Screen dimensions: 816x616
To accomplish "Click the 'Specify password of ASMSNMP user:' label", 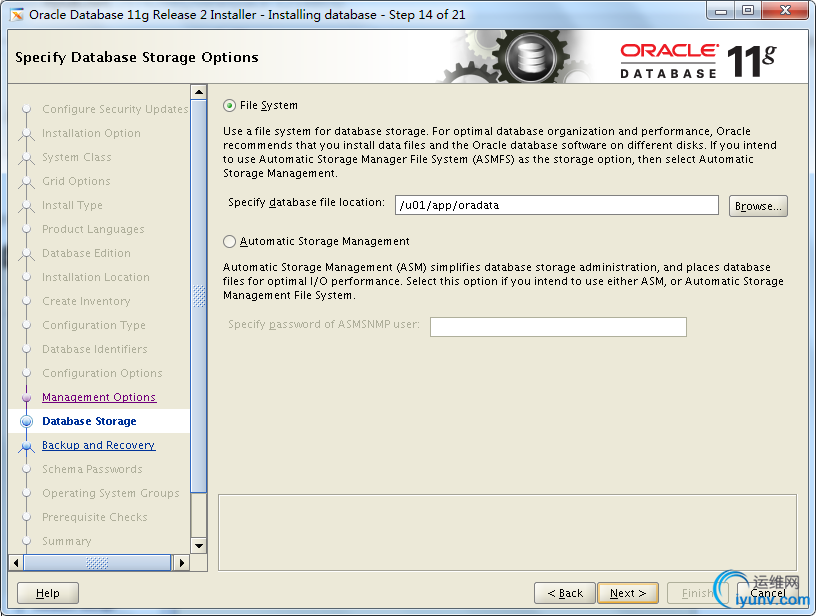I will pos(324,324).
